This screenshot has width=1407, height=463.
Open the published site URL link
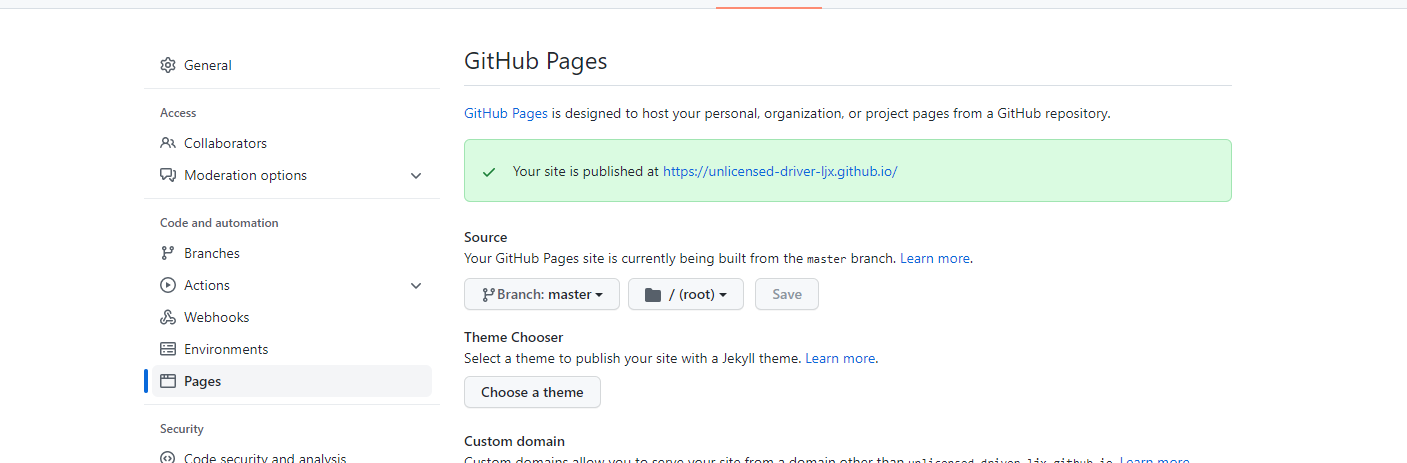tap(780, 171)
